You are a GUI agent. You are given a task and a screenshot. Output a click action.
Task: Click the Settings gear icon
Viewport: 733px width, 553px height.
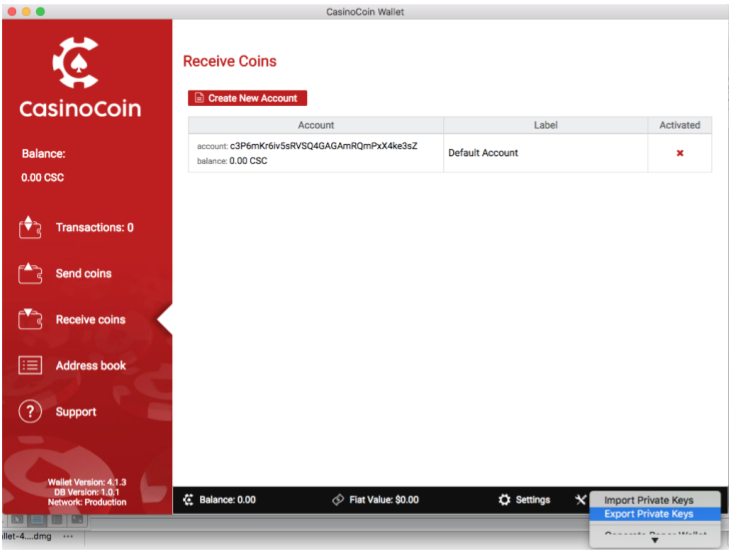[504, 500]
